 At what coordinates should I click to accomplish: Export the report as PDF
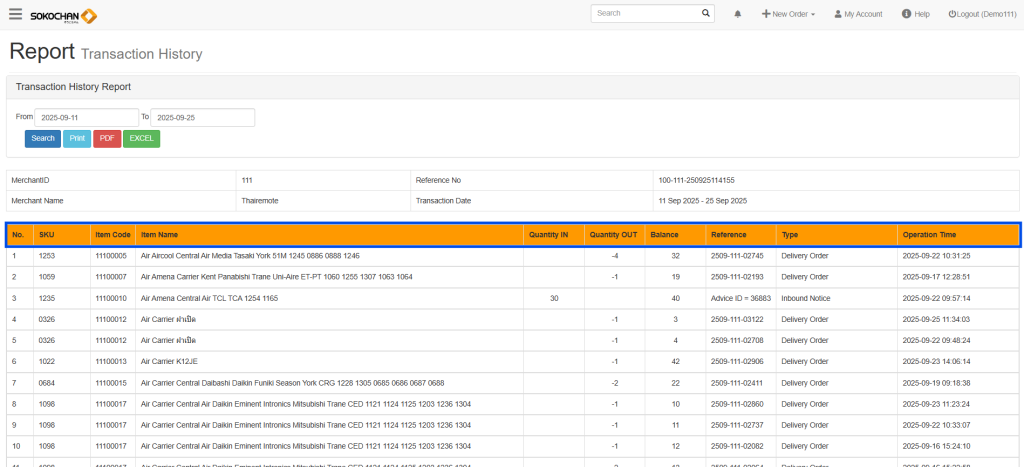tap(107, 138)
